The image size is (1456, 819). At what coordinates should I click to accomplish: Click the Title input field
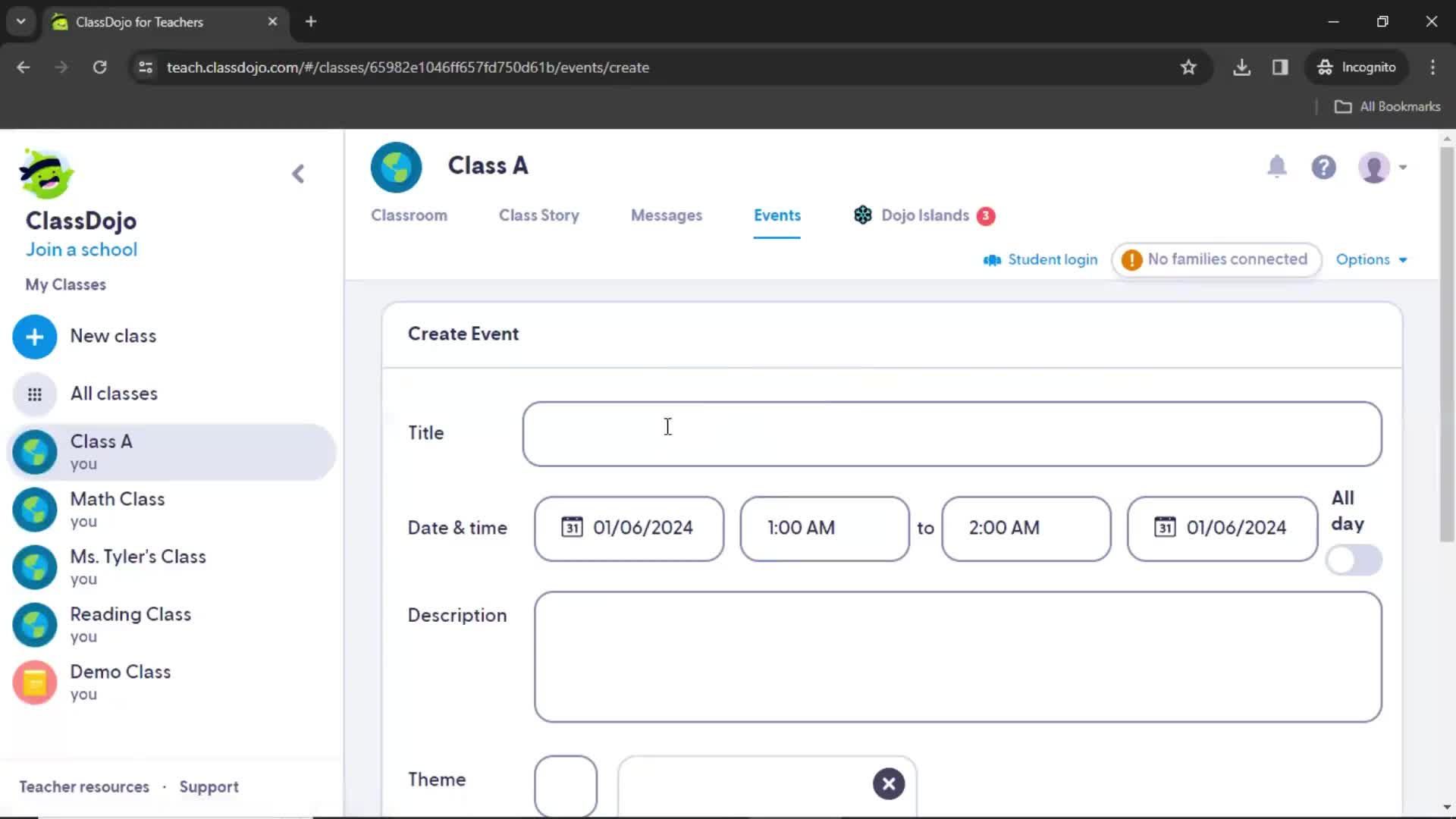click(951, 432)
